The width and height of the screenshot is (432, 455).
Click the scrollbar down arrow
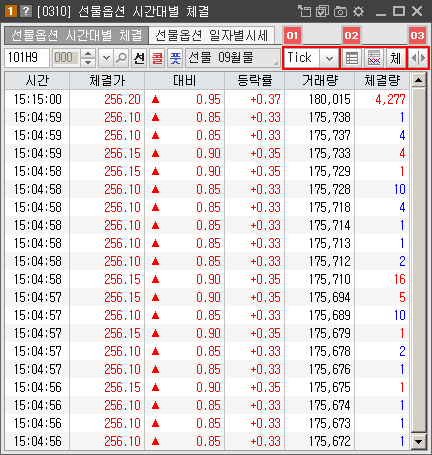(418, 442)
